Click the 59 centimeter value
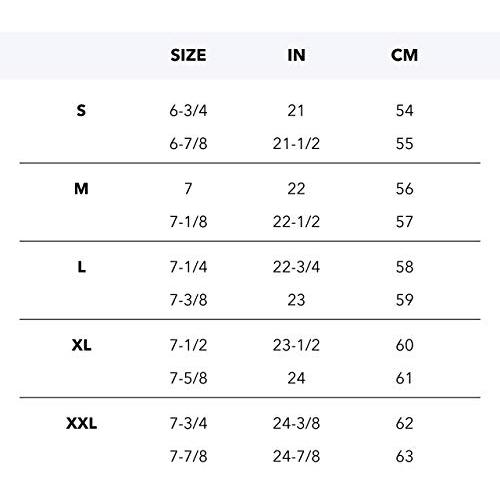Image resolution: width=500 pixels, height=500 pixels. [405, 300]
